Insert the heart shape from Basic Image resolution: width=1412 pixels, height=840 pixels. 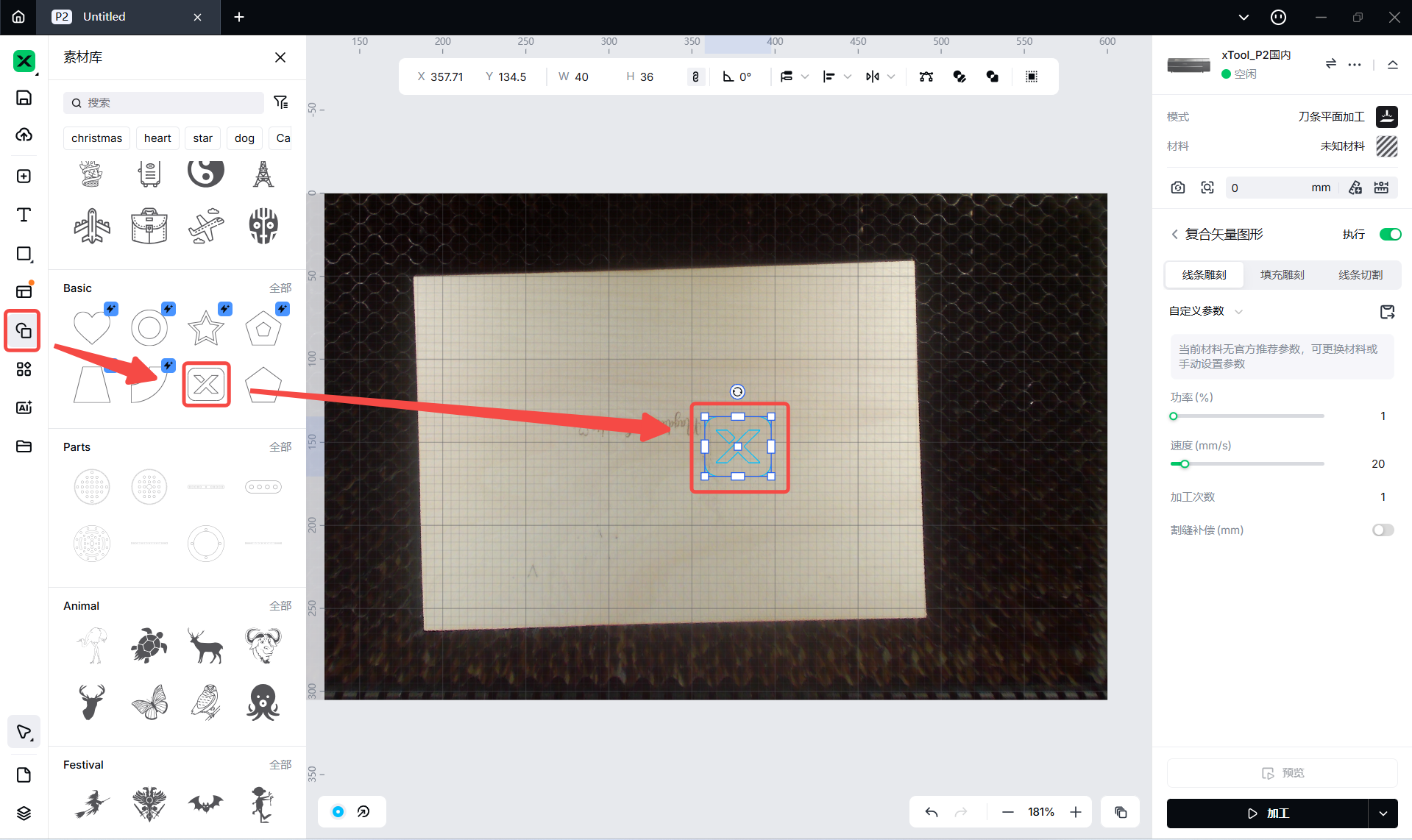92,327
